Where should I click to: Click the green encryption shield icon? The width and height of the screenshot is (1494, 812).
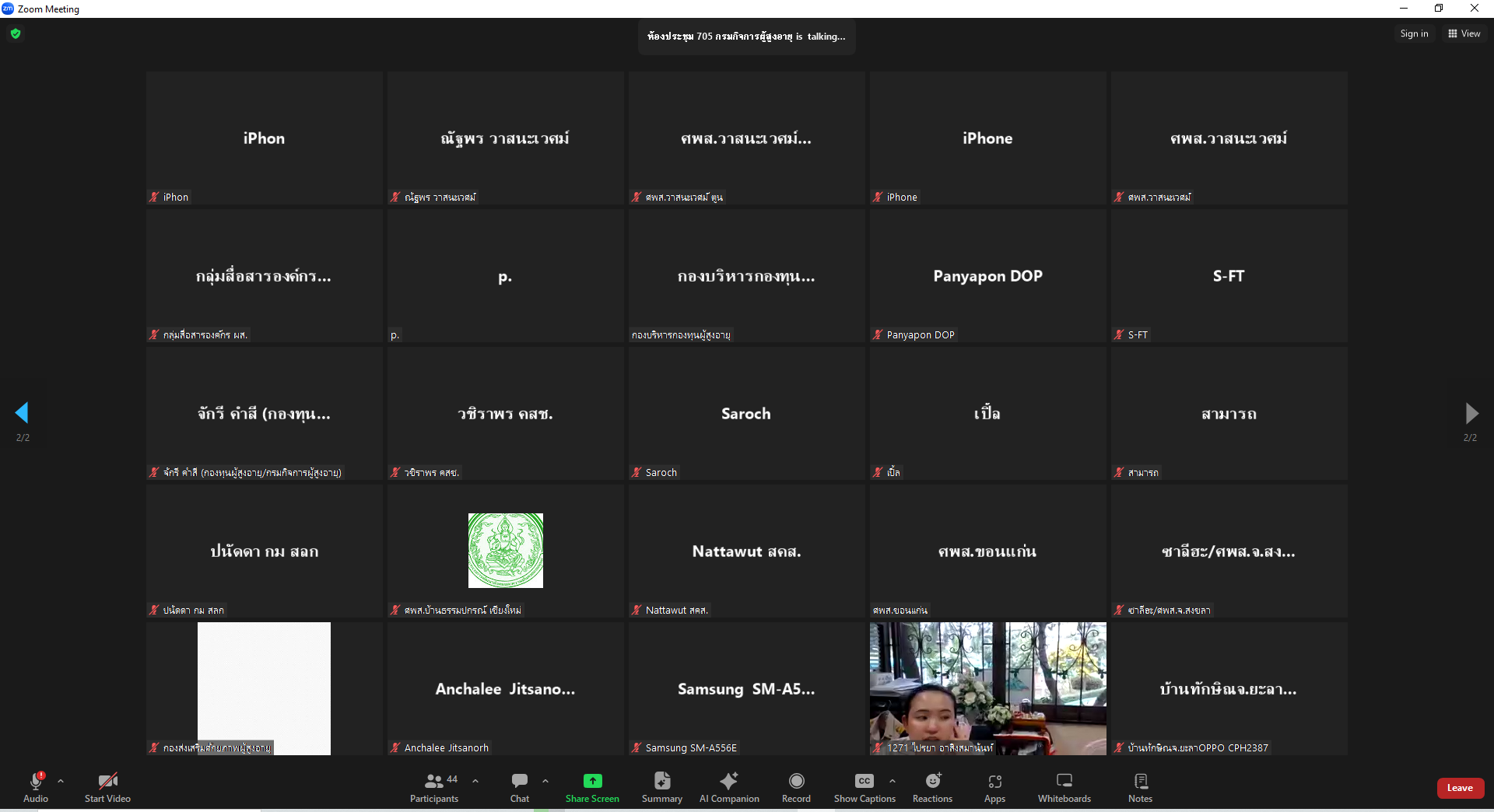(16, 33)
